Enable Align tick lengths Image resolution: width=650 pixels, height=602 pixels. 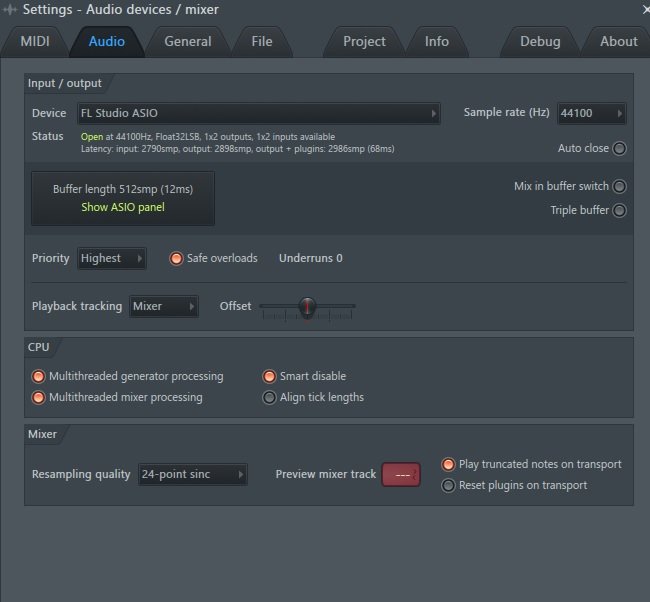click(269, 397)
